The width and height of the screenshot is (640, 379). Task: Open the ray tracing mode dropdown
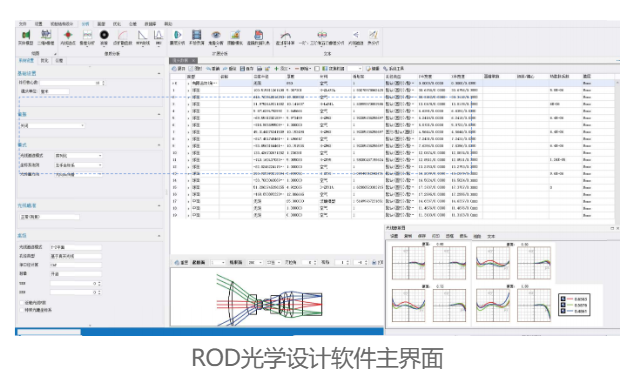pos(78,155)
